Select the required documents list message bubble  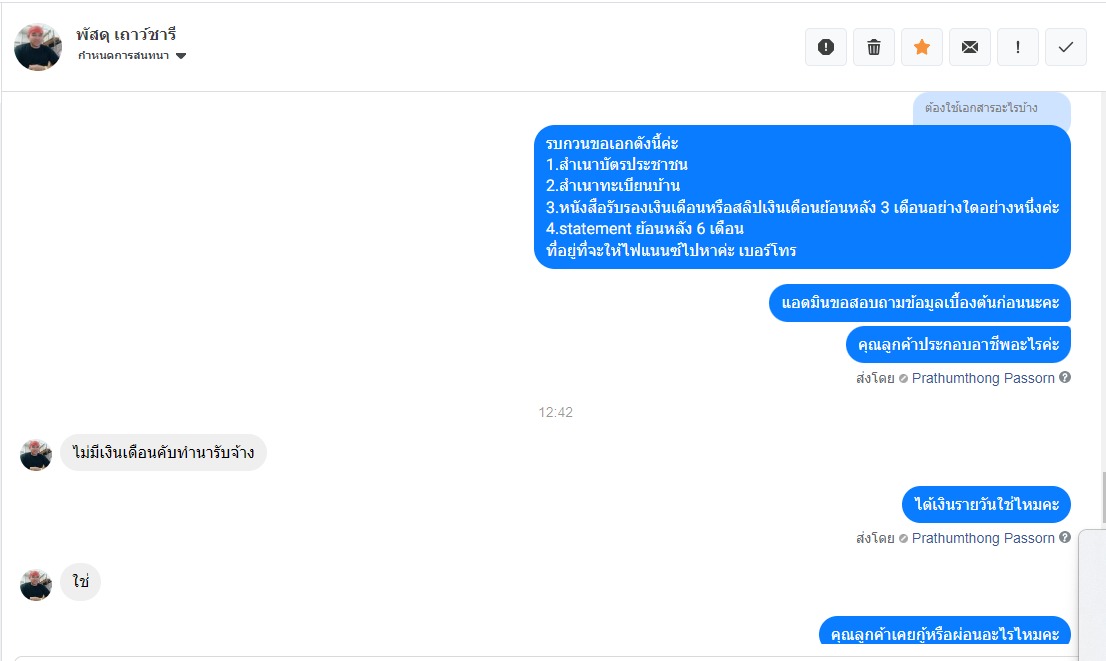pyautogui.click(x=802, y=197)
